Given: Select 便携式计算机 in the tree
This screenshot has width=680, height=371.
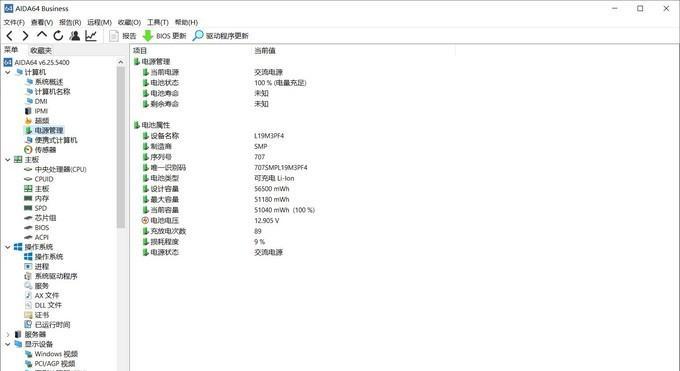Looking at the screenshot, I should click(51, 140).
